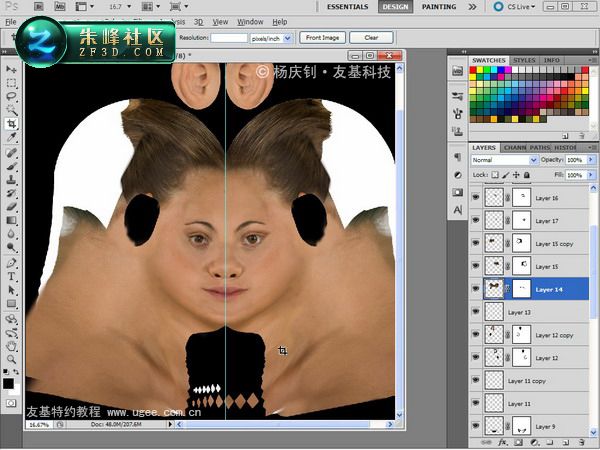
Task: Hide Layer 15 copy visibility eye
Action: [x=476, y=243]
